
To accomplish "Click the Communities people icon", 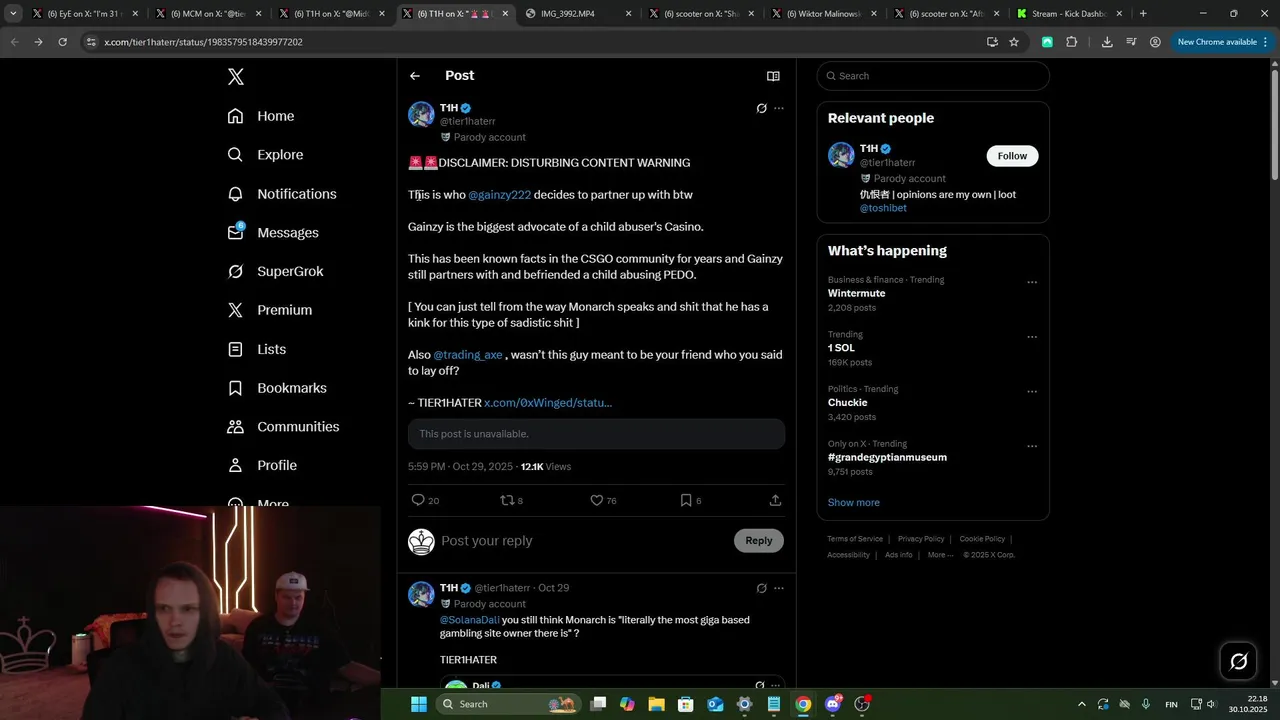I will pyautogui.click(x=235, y=427).
